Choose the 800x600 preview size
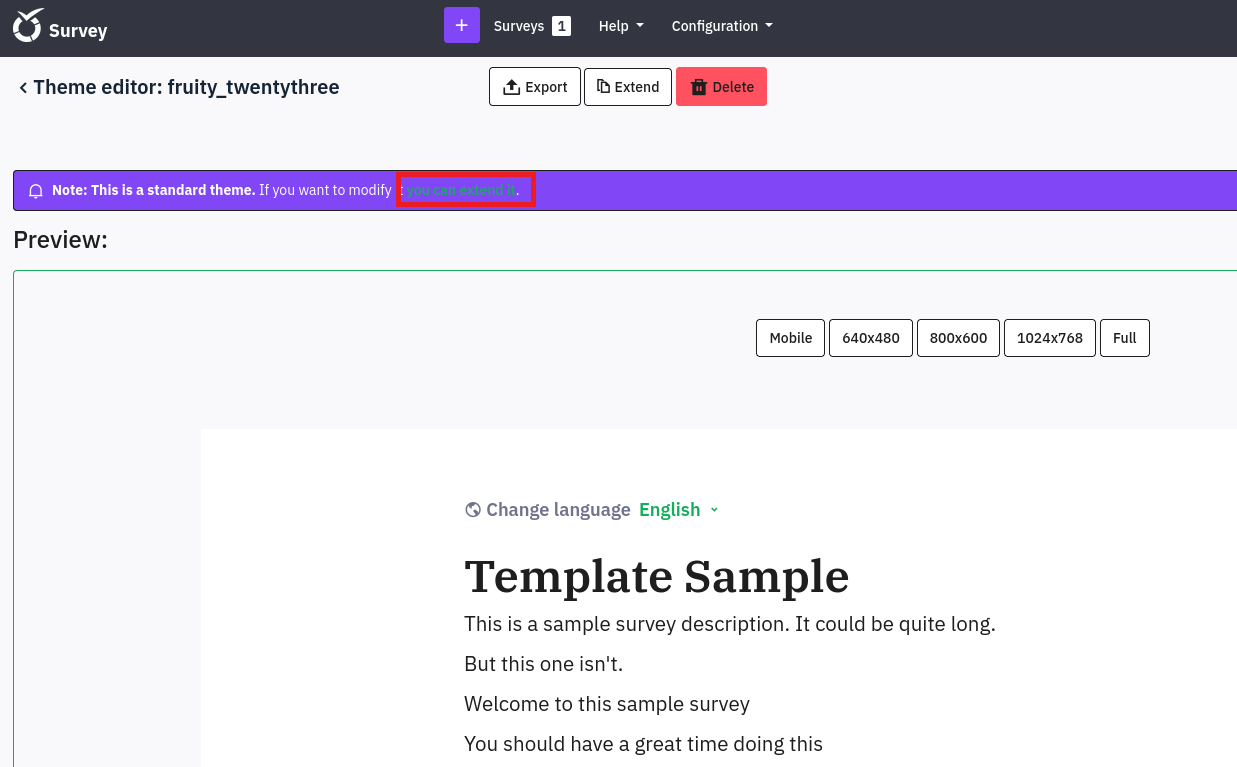Viewport: 1237px width, 767px height. [958, 338]
